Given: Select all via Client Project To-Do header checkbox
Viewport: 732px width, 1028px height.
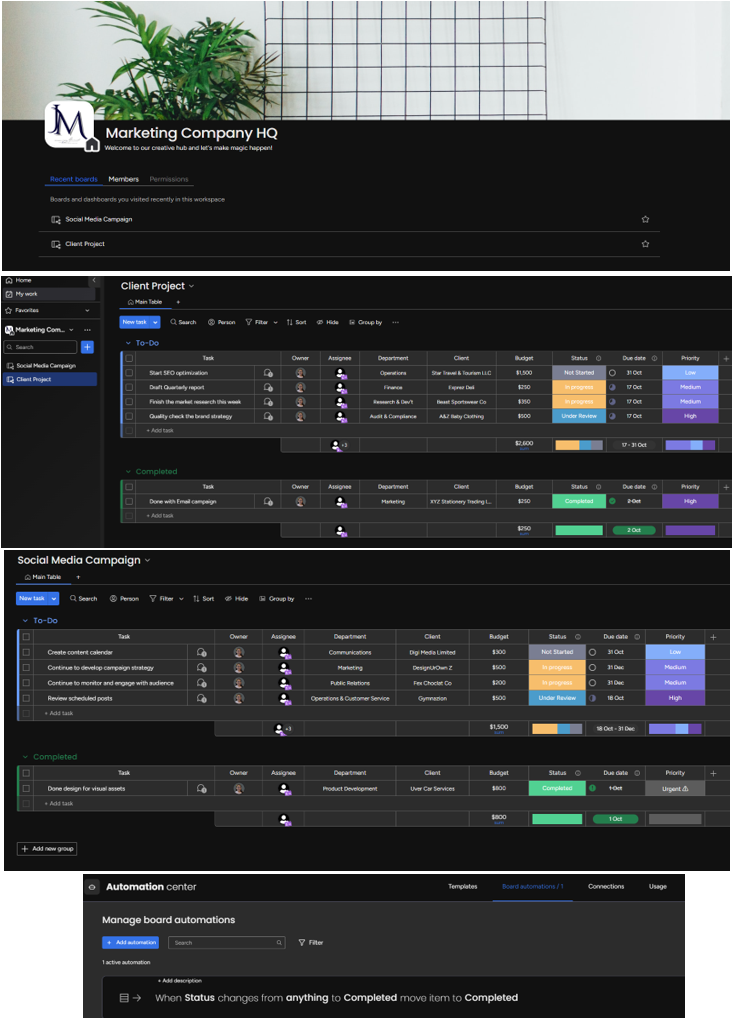Looking at the screenshot, I should point(129,359).
